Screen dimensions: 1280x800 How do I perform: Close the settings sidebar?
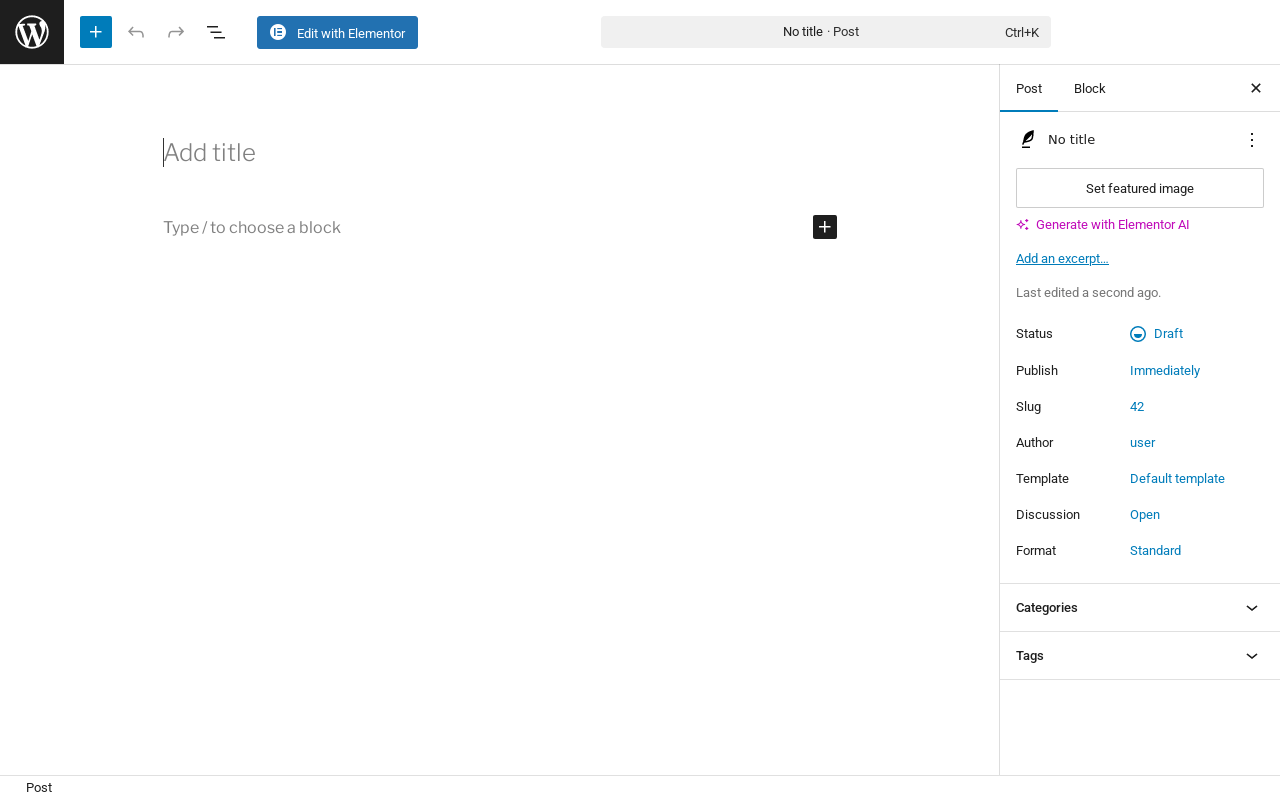[1256, 88]
